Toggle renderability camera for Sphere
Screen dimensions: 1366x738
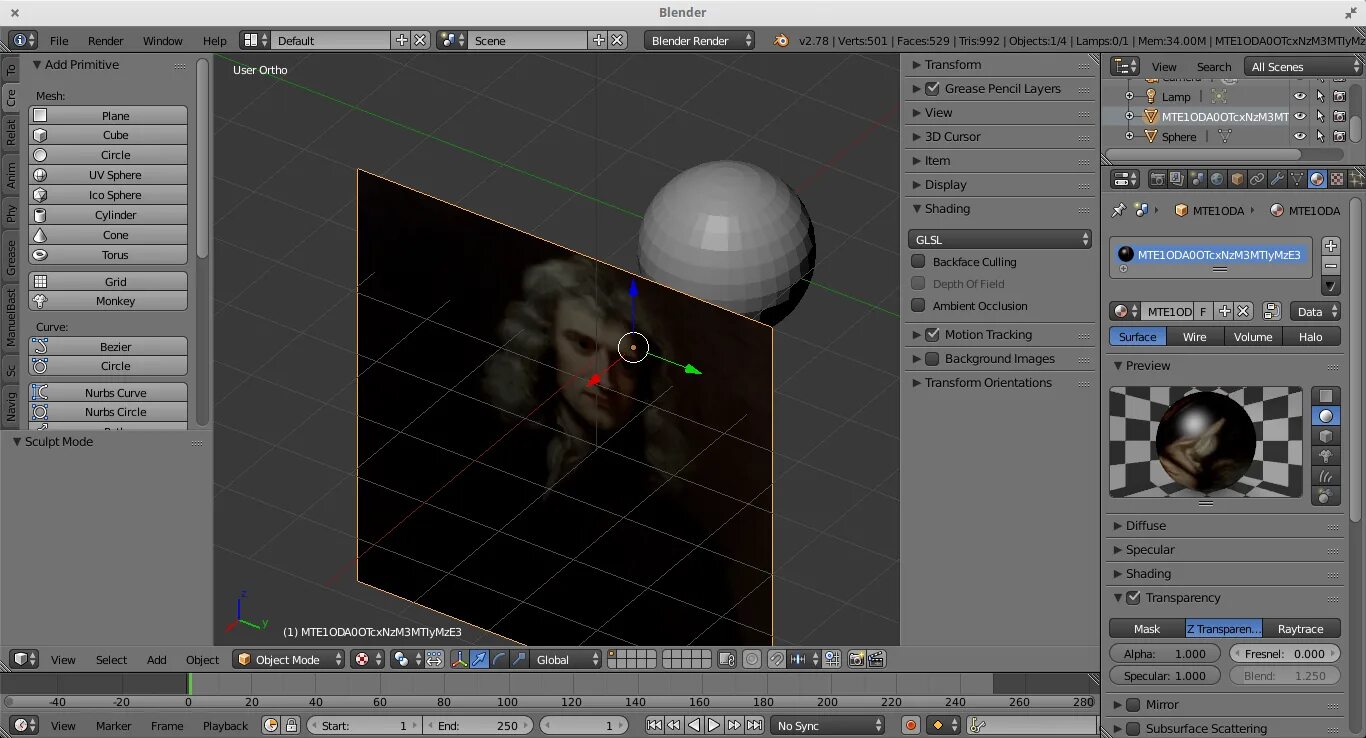click(1339, 136)
